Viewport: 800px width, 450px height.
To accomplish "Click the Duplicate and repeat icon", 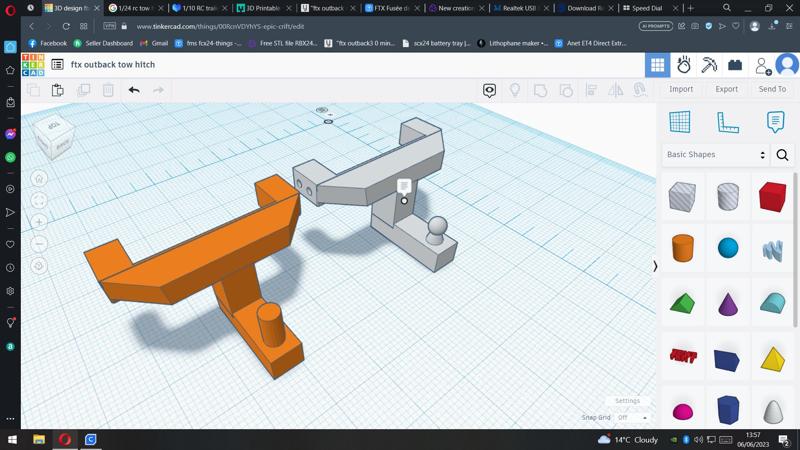I will pyautogui.click(x=83, y=90).
